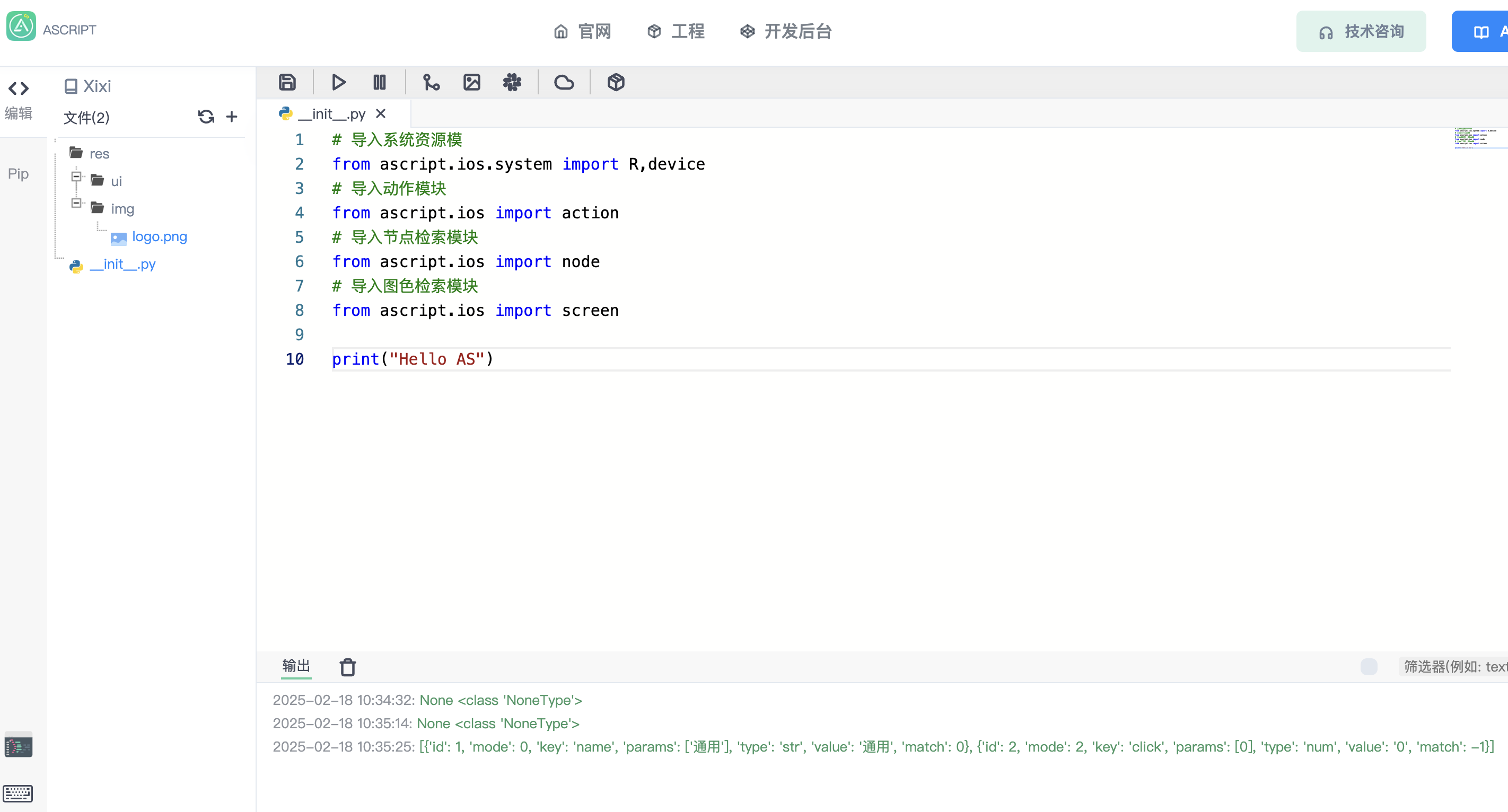Close the __init__.py editor tab
The image size is (1508, 812).
pyautogui.click(x=381, y=113)
